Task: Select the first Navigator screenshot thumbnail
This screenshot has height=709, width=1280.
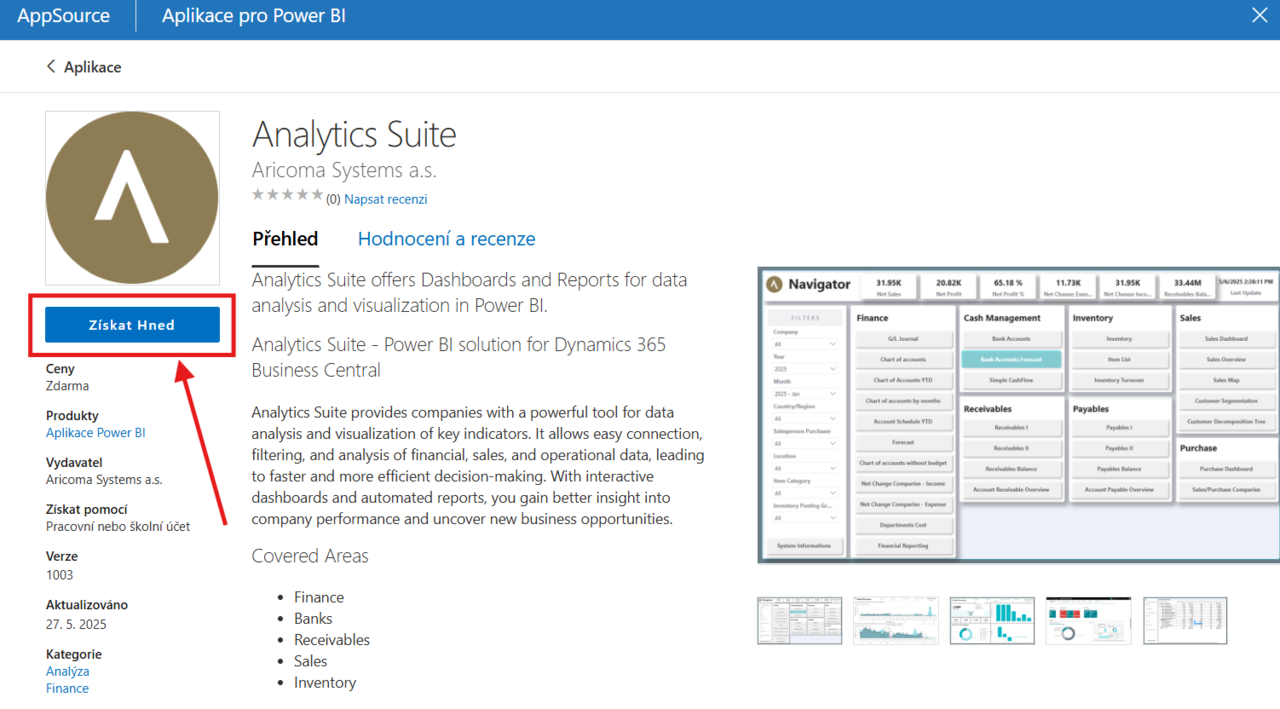Action: point(799,620)
